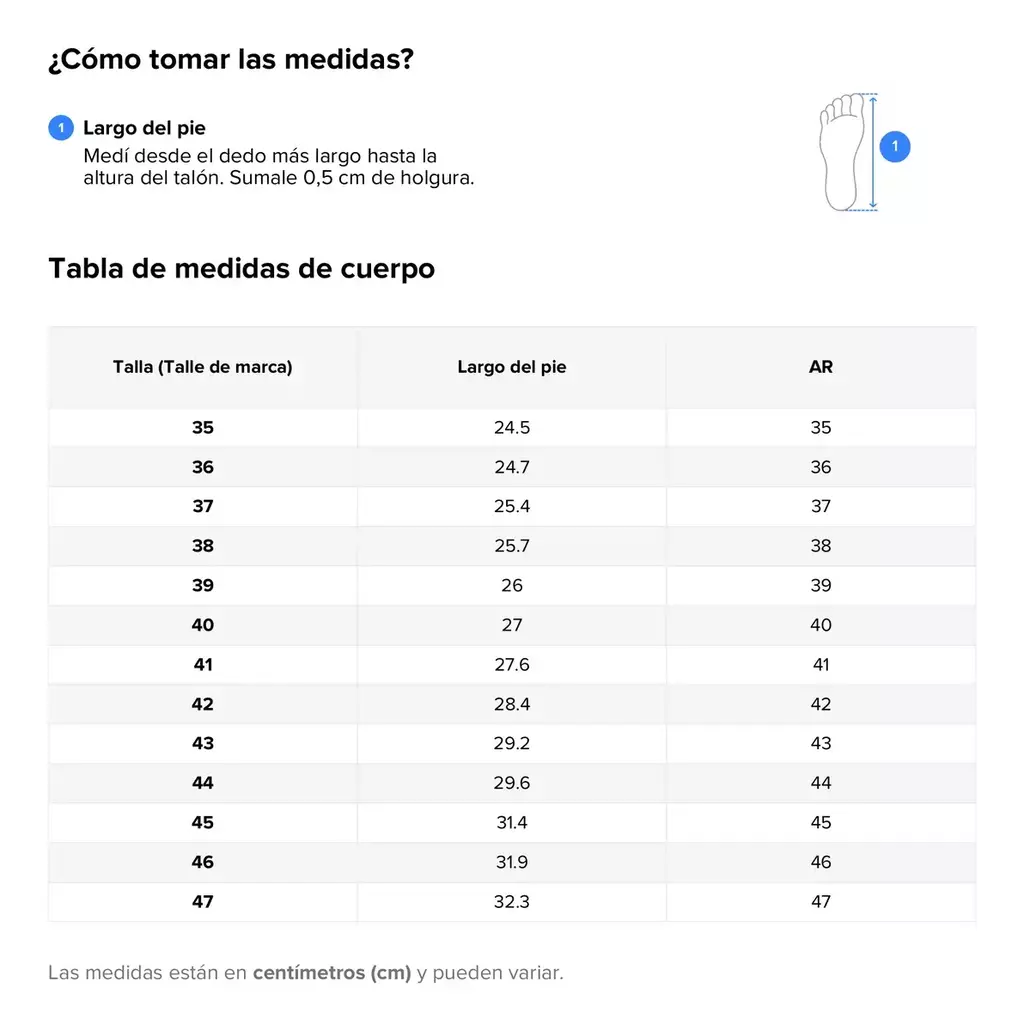
Task: Click the "Largo del pie" table column header
Action: coord(512,367)
